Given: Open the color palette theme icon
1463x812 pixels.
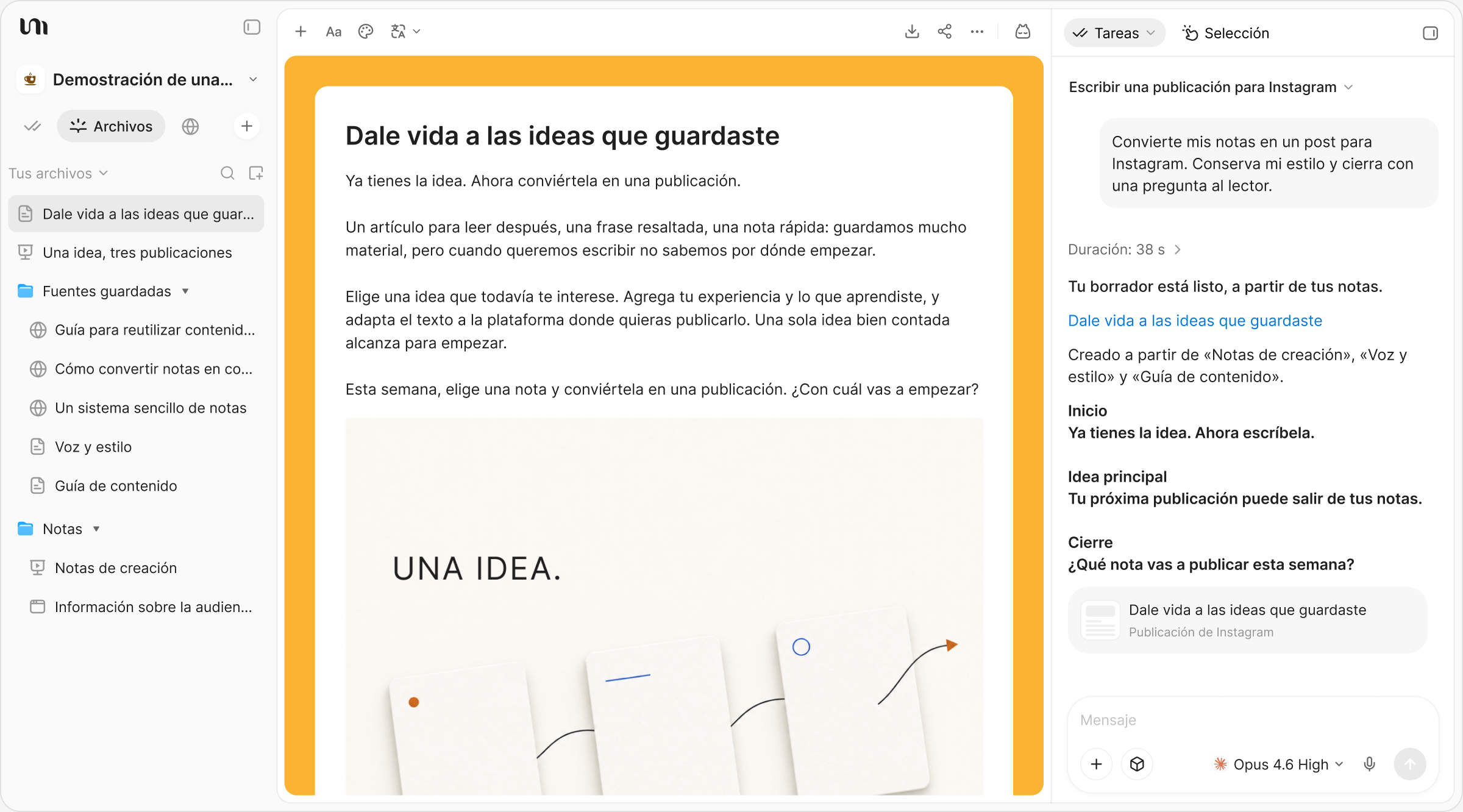Looking at the screenshot, I should click(x=366, y=32).
